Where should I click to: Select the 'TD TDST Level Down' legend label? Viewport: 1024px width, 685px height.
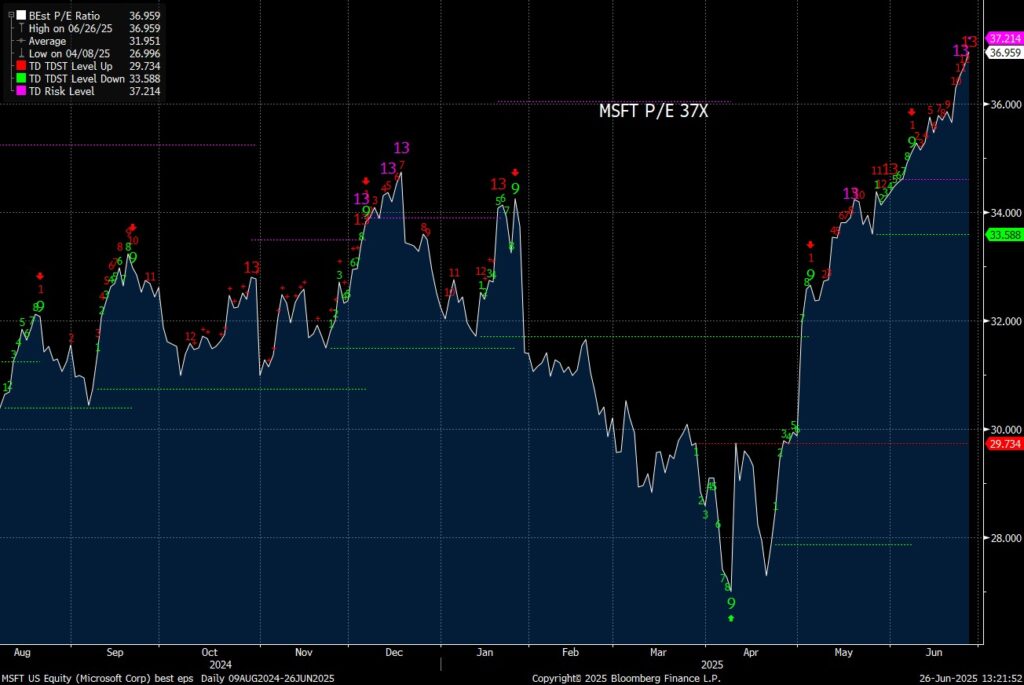pyautogui.click(x=76, y=78)
